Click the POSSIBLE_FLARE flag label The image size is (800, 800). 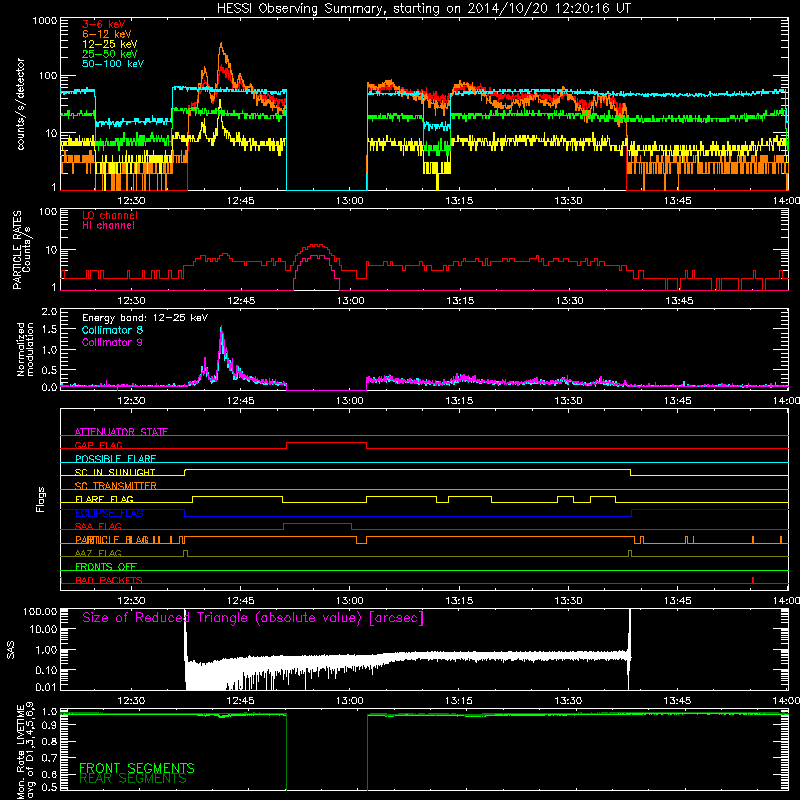coord(115,459)
